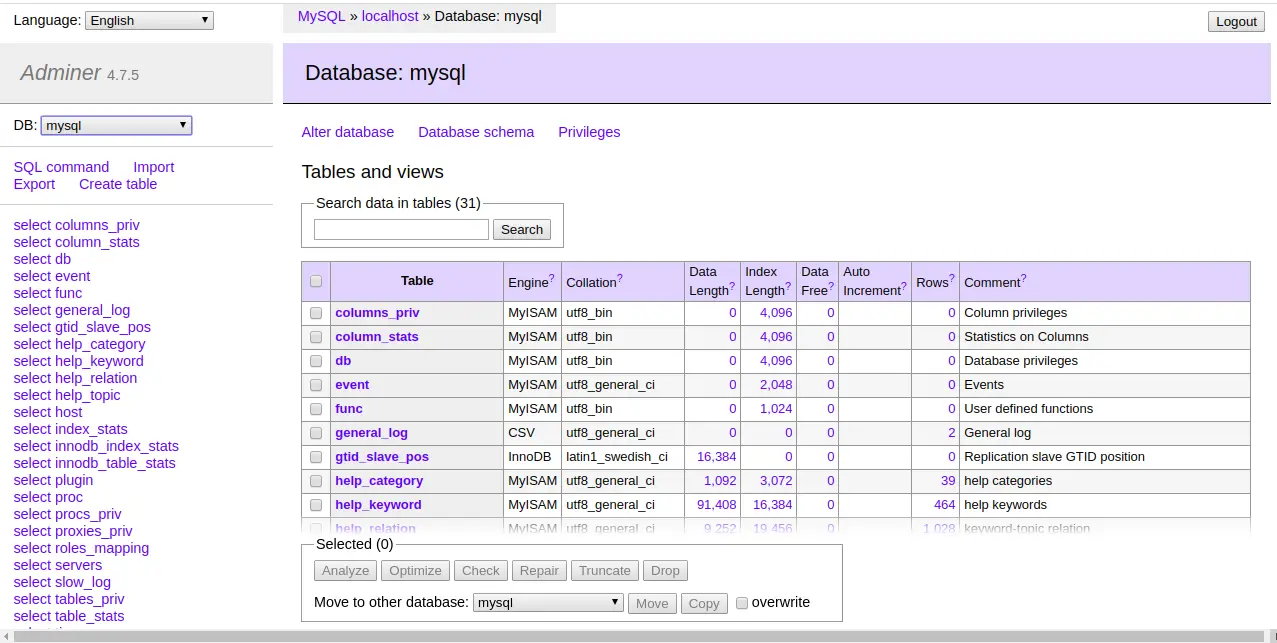Check the help_keyword table checkbox
This screenshot has width=1277, height=643.
coord(316,505)
